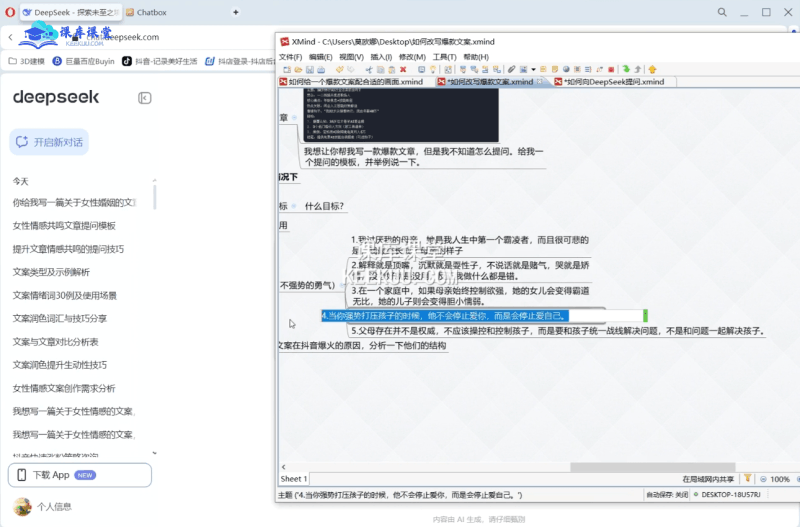This screenshot has width=800, height=527.
Task: Click the insert image icon in XMind toolbar
Action: tap(523, 69)
